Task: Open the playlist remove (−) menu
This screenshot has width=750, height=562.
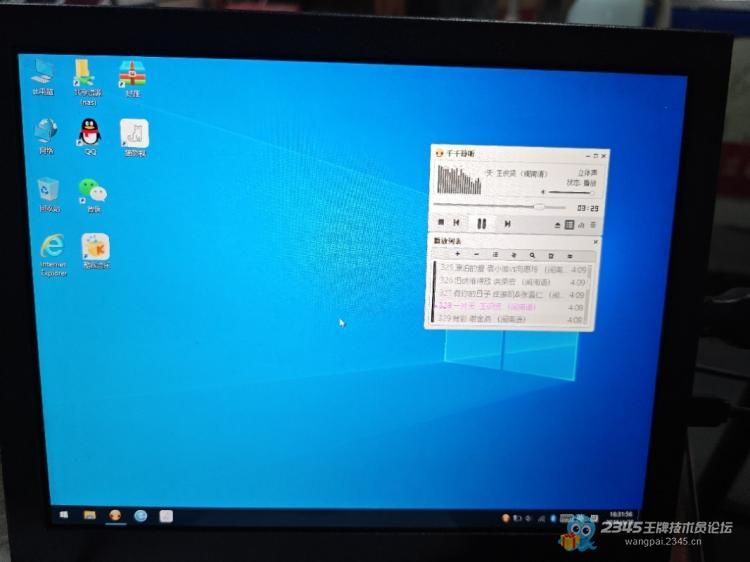Action: pyautogui.click(x=476, y=255)
